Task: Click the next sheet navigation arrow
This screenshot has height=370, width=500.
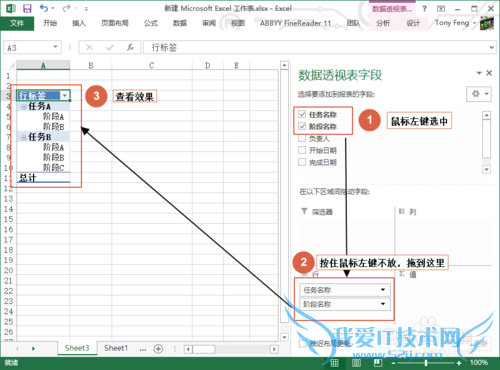Action: click(33, 349)
